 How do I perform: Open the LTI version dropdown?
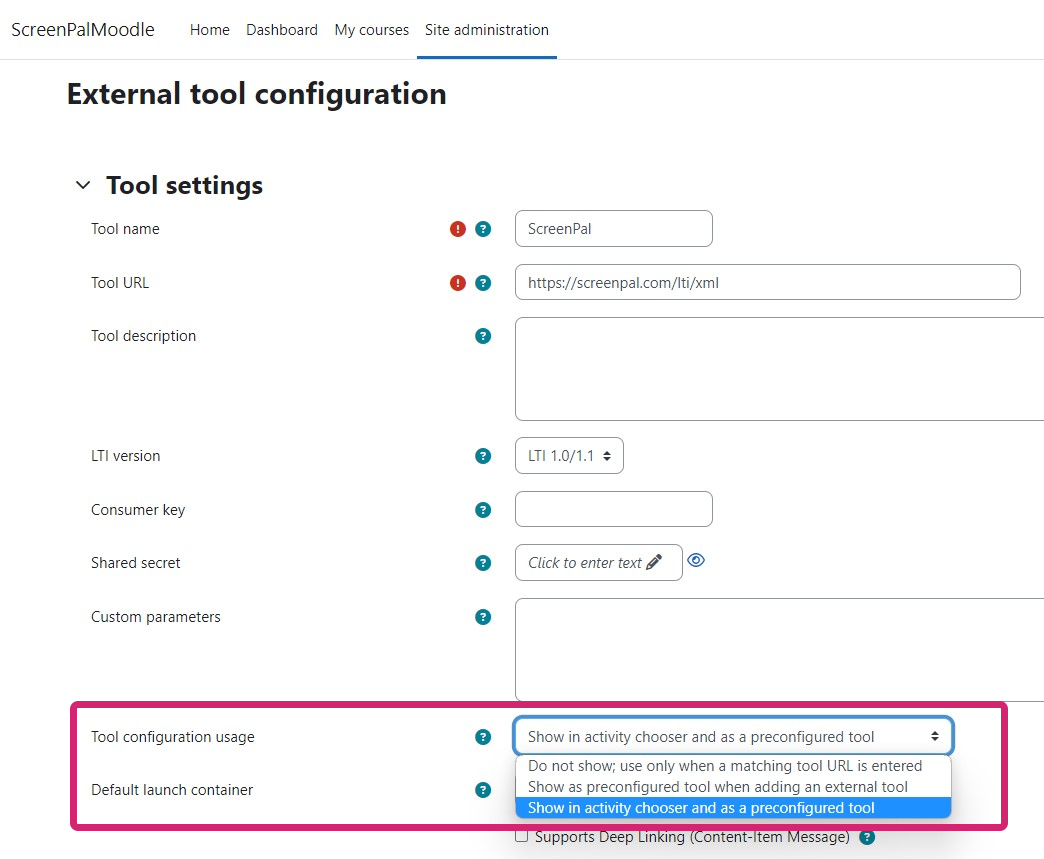(x=569, y=455)
